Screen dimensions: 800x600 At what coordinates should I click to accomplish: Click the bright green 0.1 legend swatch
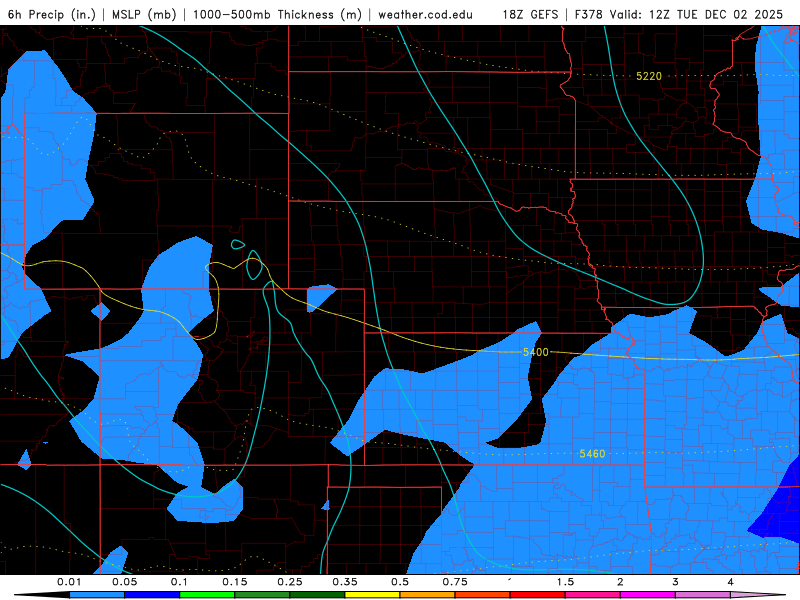point(207,595)
